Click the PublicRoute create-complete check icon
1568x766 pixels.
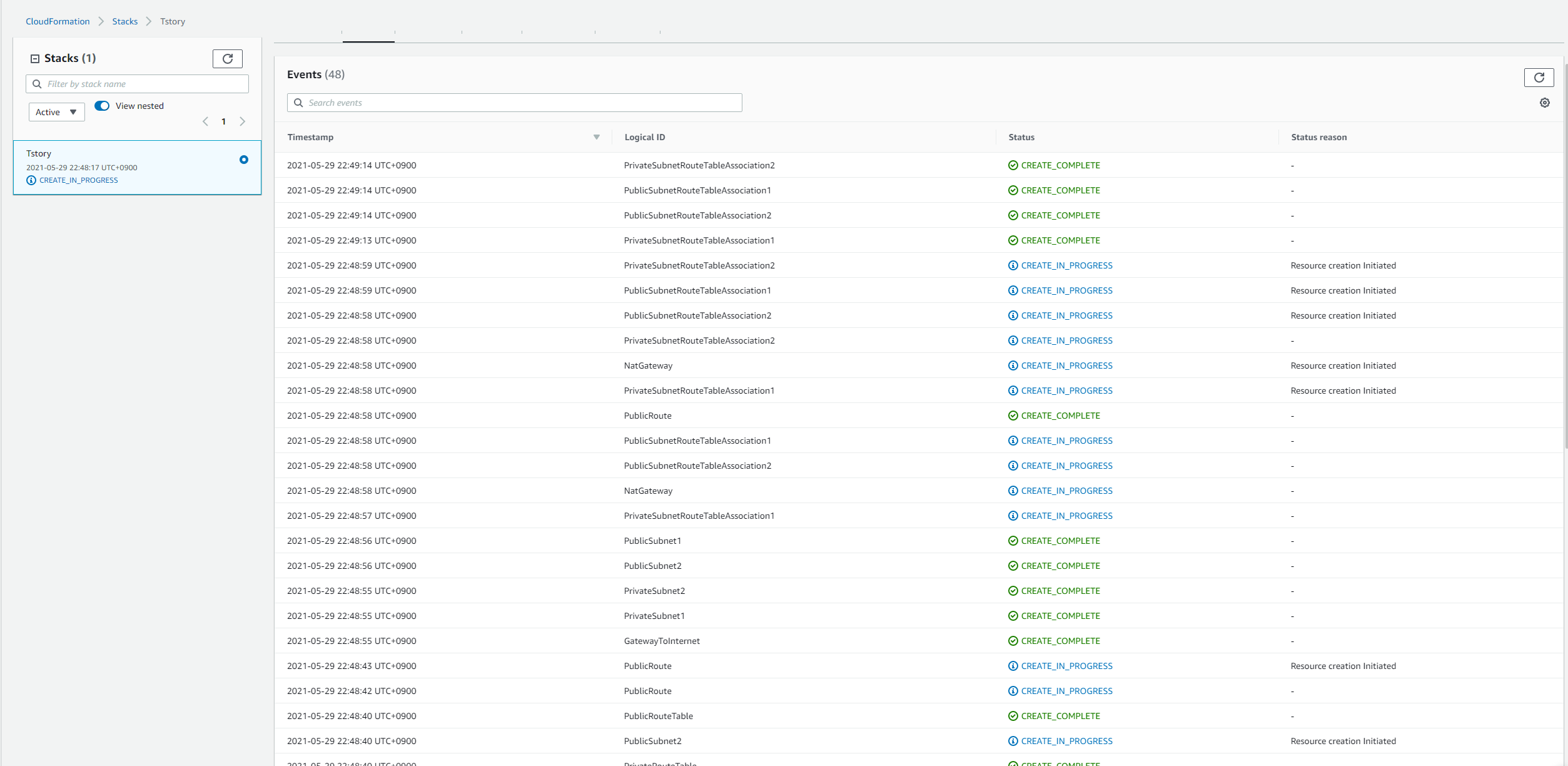click(1013, 416)
